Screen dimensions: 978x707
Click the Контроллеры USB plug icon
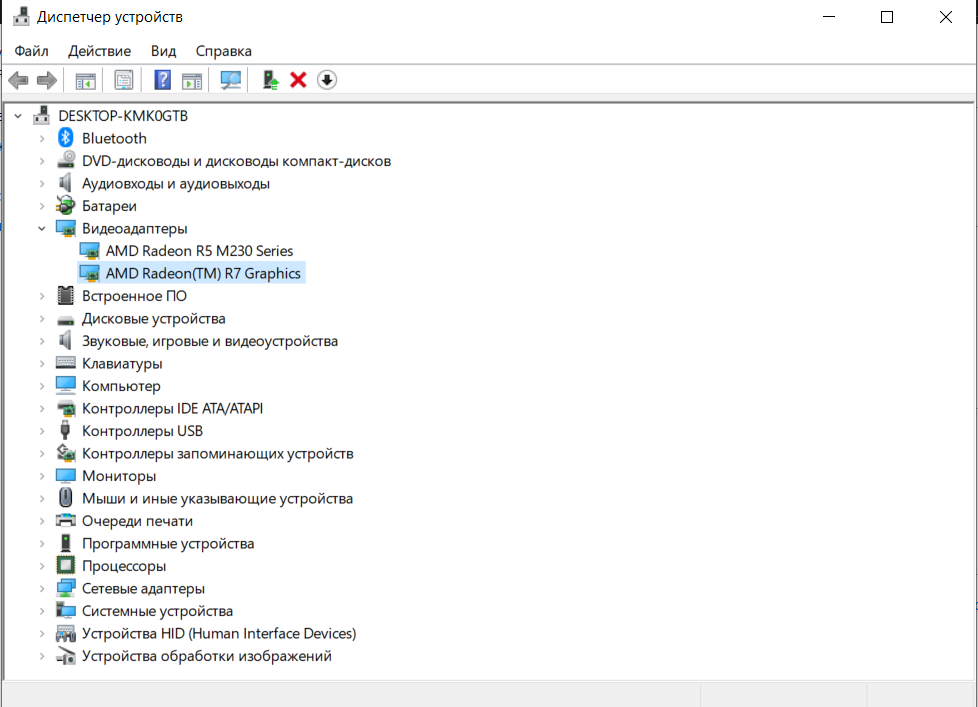click(65, 430)
